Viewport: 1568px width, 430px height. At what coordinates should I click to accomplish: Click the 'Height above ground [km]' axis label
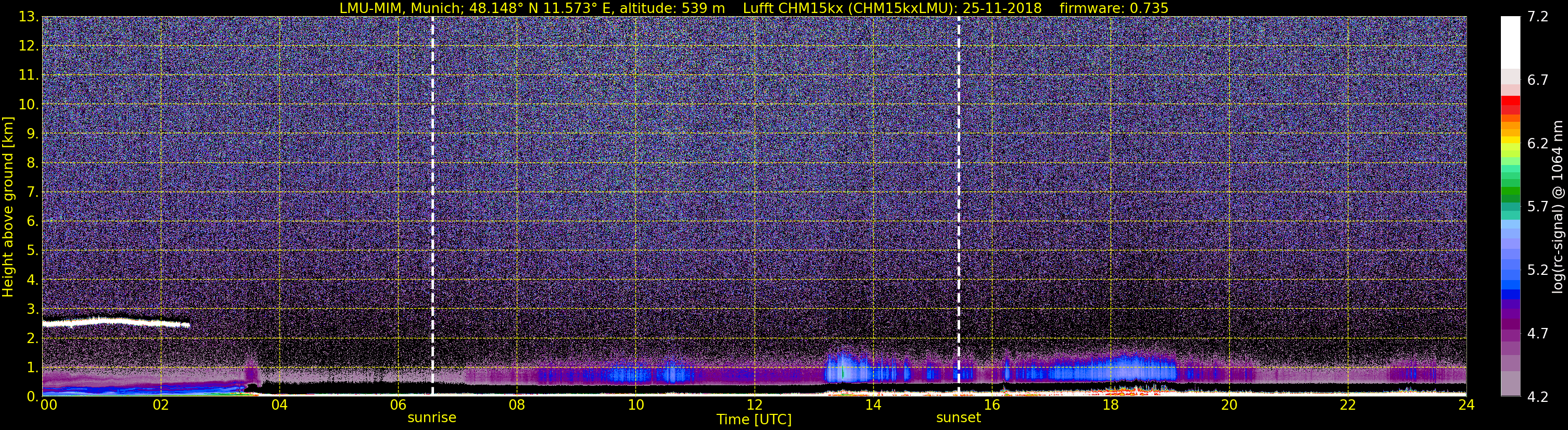point(8,207)
